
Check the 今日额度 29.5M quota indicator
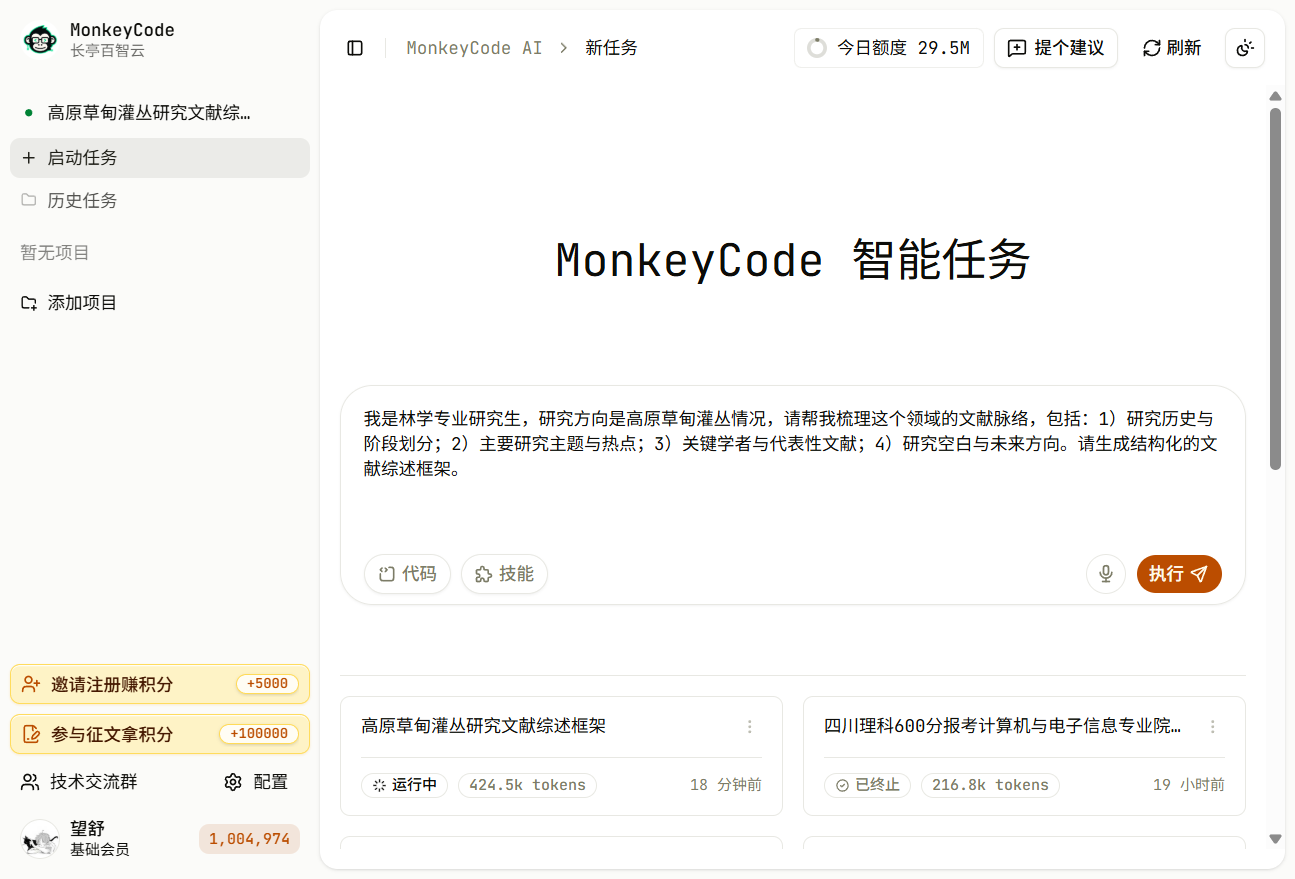point(889,48)
